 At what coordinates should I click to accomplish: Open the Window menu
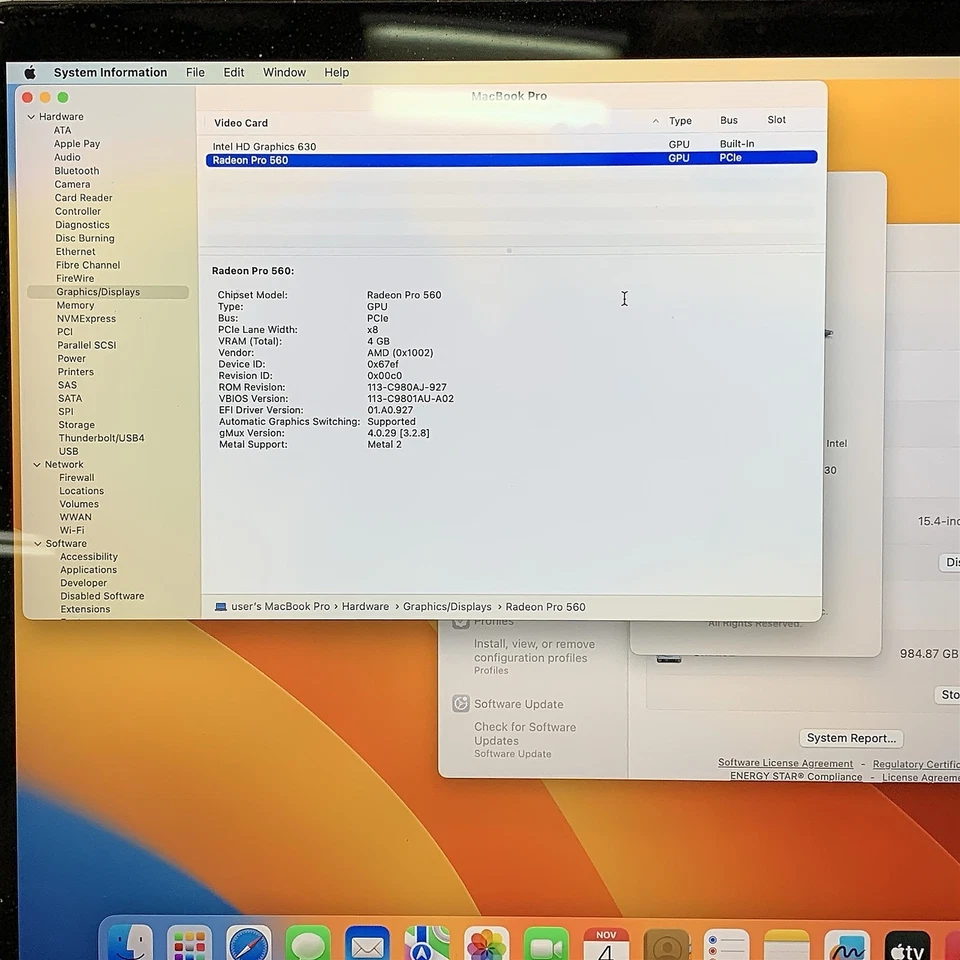pos(284,72)
